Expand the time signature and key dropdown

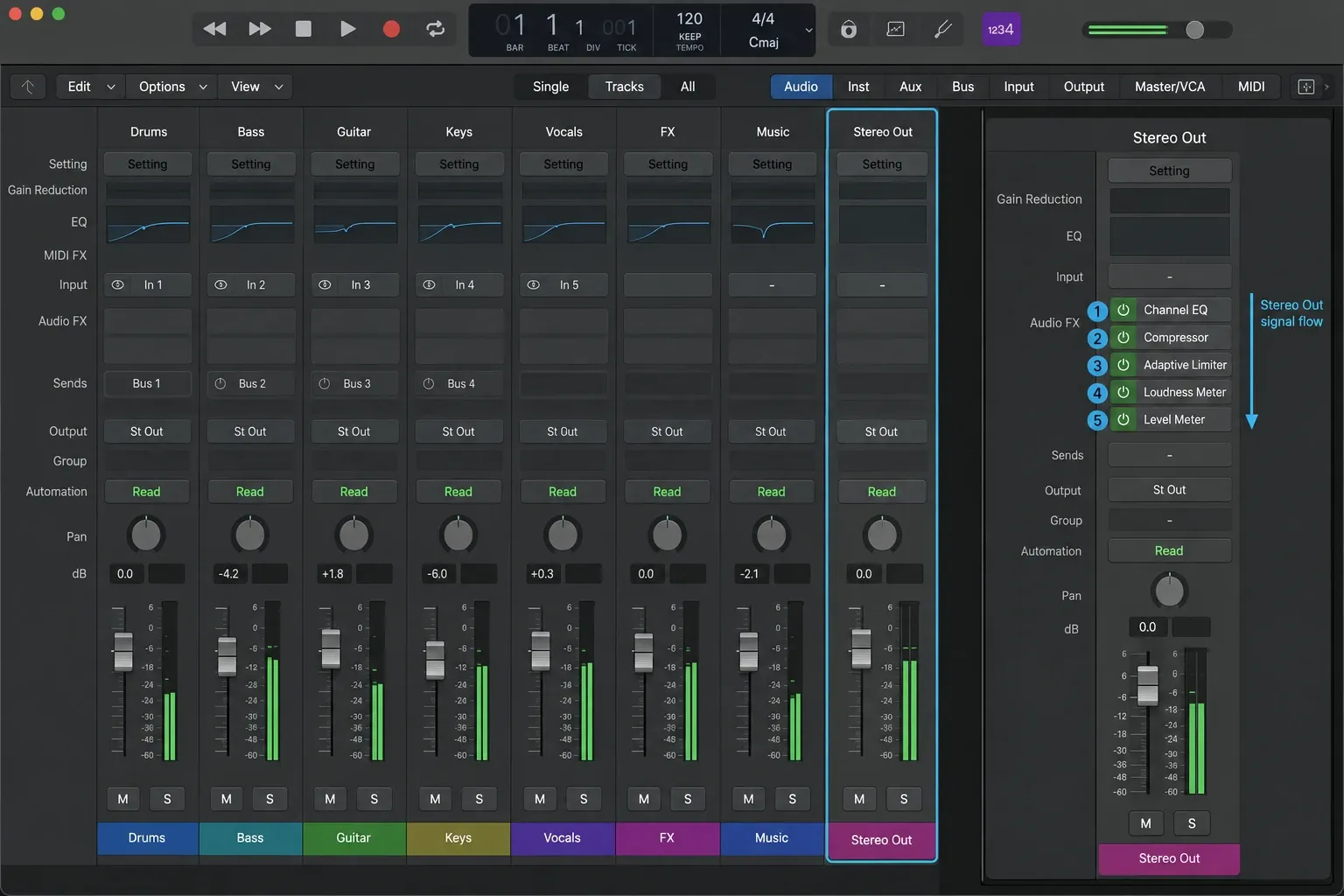808,30
